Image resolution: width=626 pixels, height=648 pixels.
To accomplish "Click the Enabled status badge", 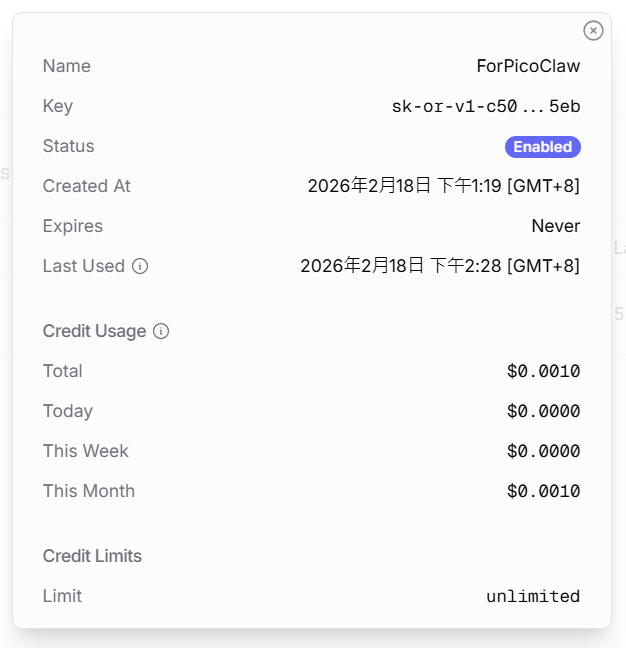I will (542, 147).
